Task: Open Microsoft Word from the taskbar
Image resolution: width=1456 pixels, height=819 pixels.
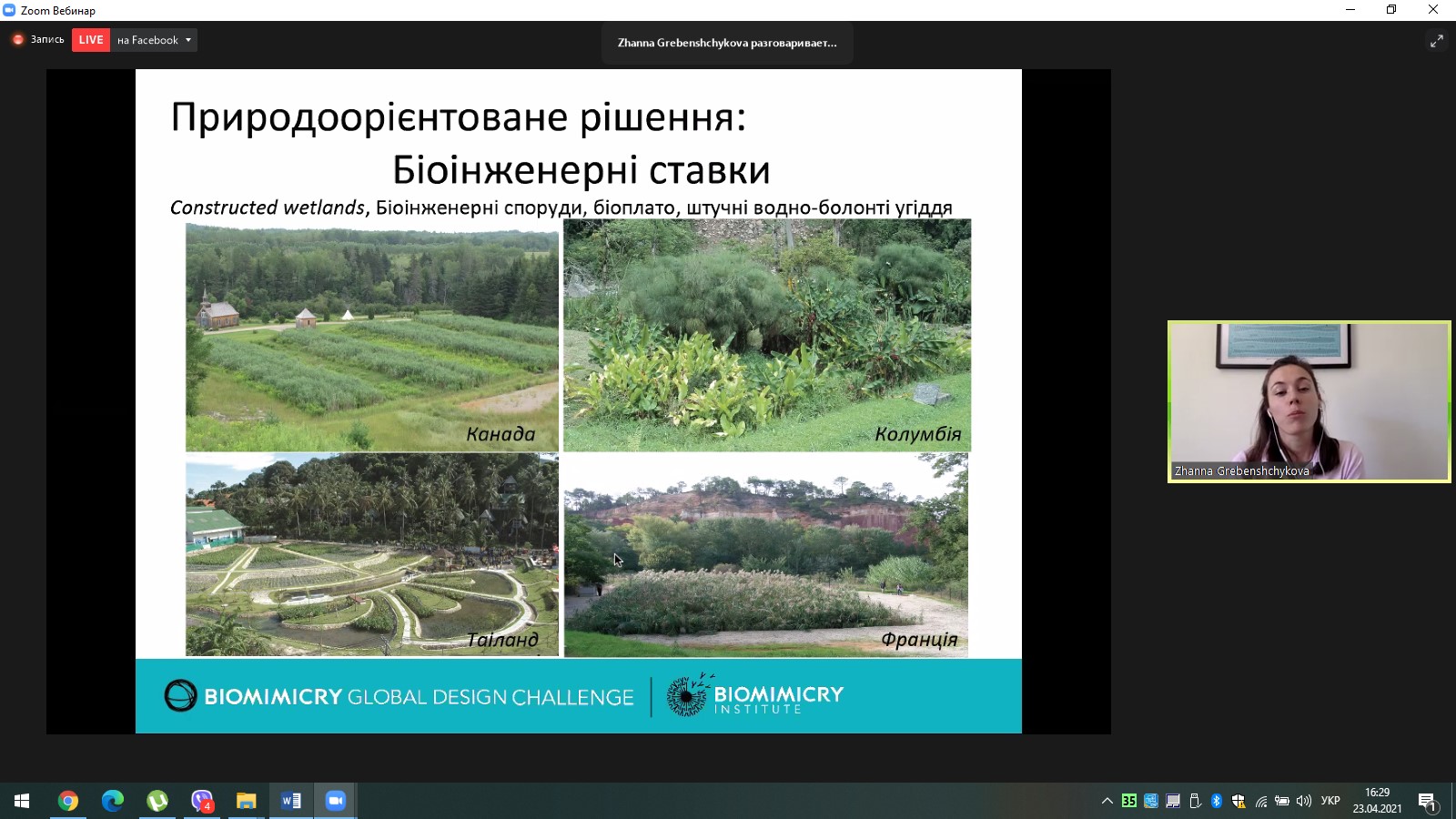Action: pos(291,802)
